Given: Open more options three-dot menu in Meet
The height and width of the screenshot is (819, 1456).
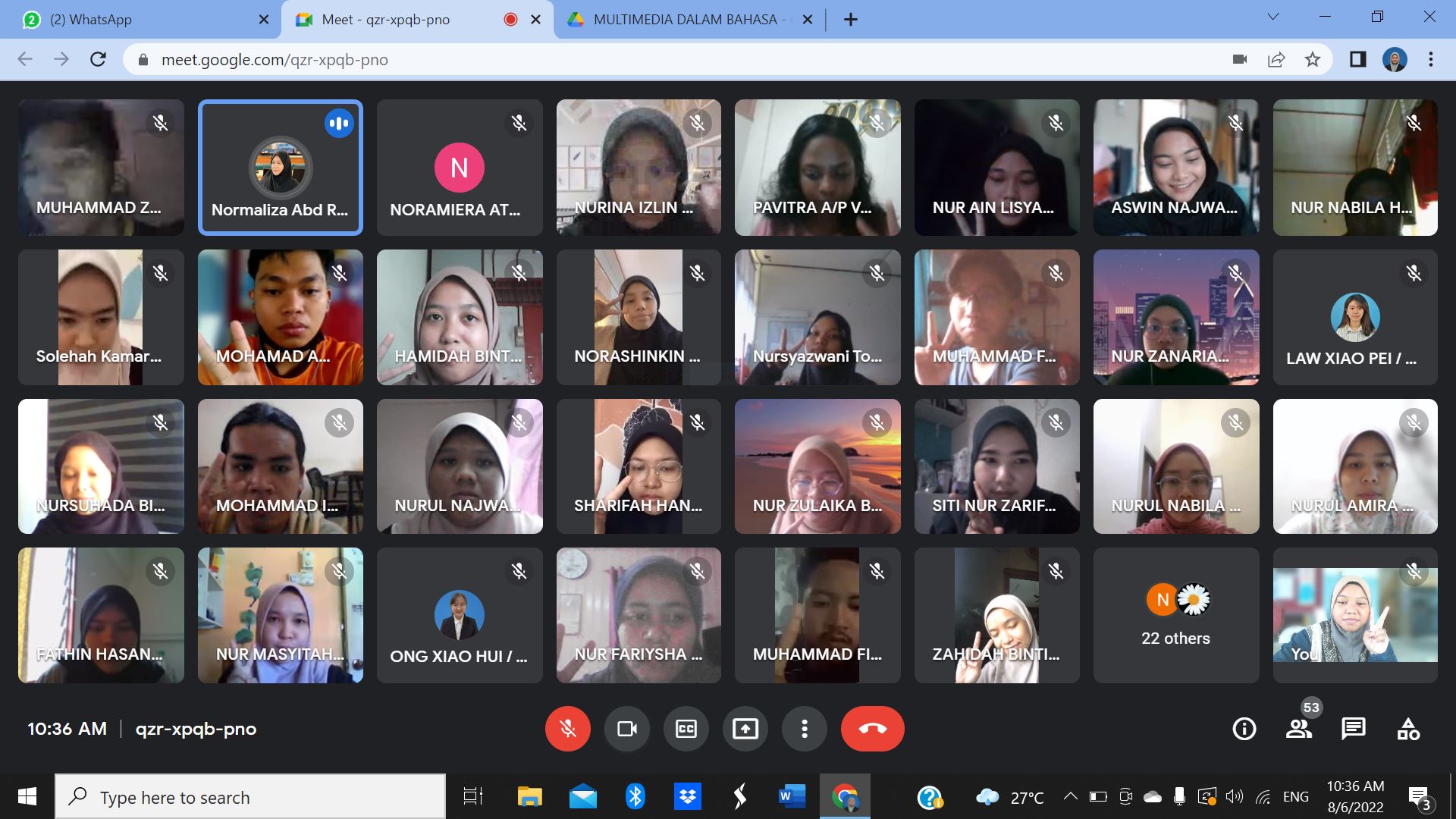Looking at the screenshot, I should tap(804, 729).
